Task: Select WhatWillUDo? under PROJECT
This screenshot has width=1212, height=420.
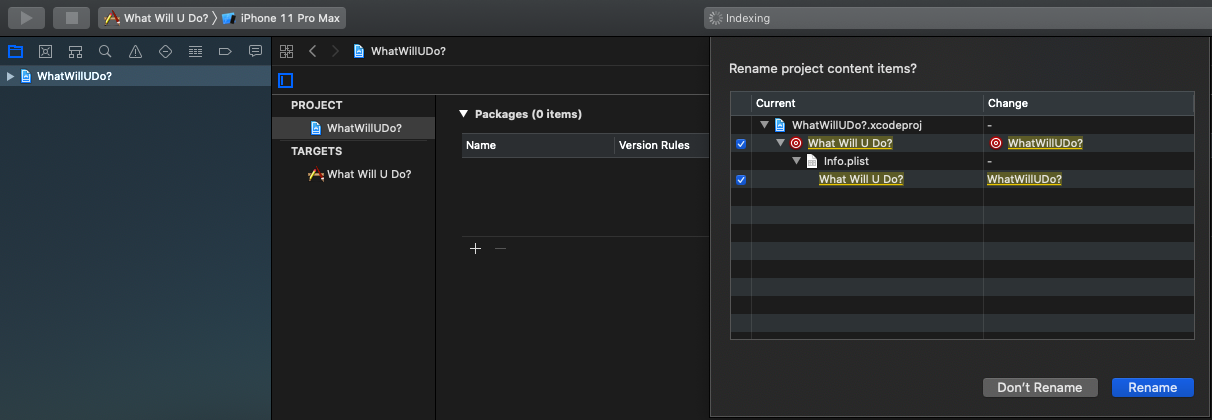Action: (354, 128)
